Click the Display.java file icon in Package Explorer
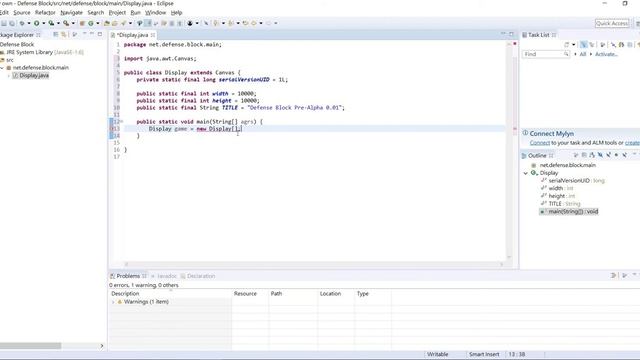This screenshot has height=360, width=640. [x=15, y=76]
